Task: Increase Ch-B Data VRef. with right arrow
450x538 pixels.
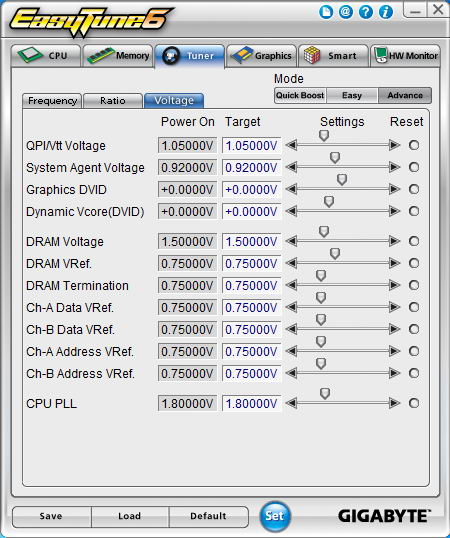Action: point(394,329)
